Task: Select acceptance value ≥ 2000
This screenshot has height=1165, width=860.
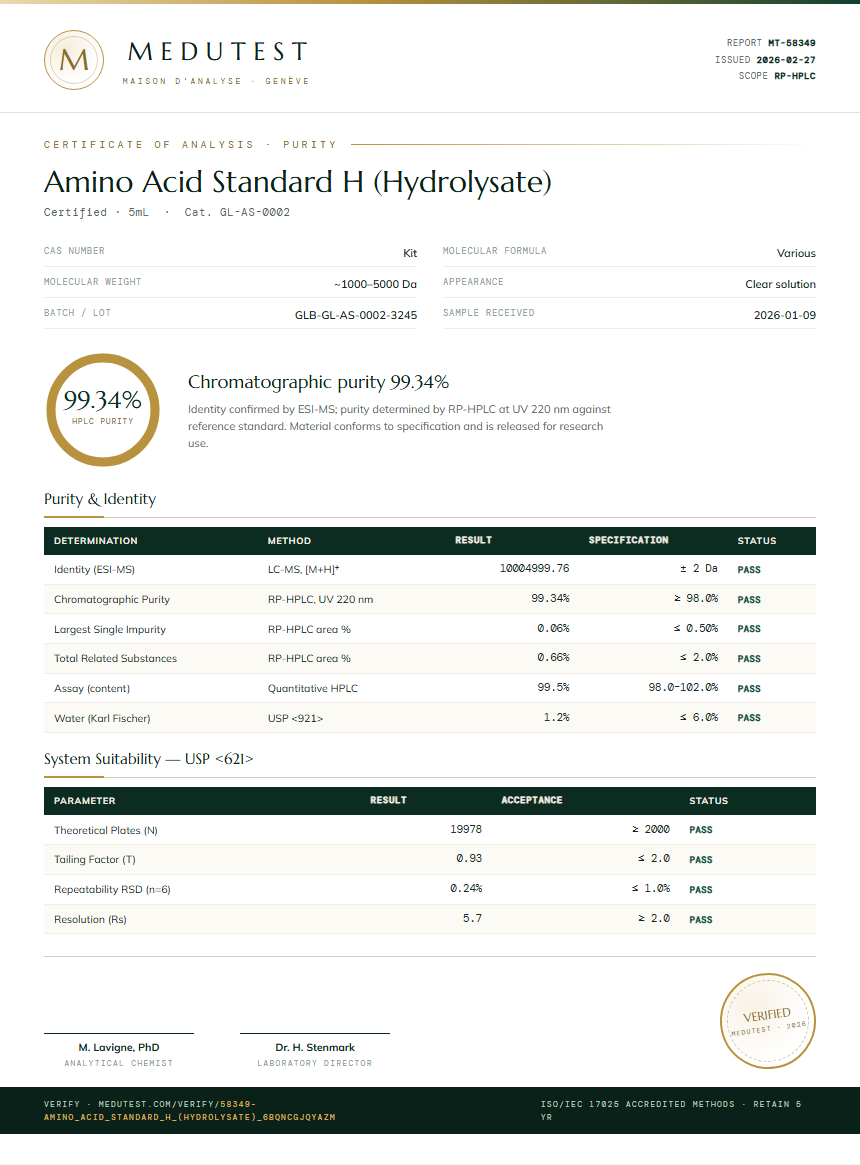Action: 650,829
